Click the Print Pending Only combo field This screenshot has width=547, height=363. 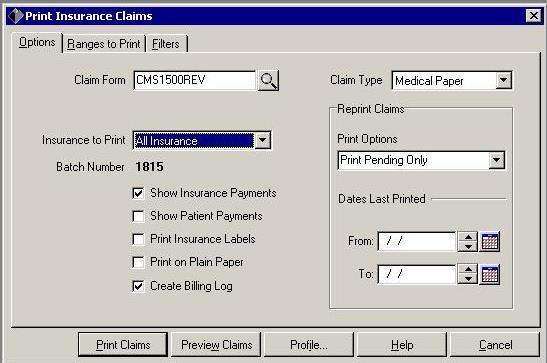point(421,160)
